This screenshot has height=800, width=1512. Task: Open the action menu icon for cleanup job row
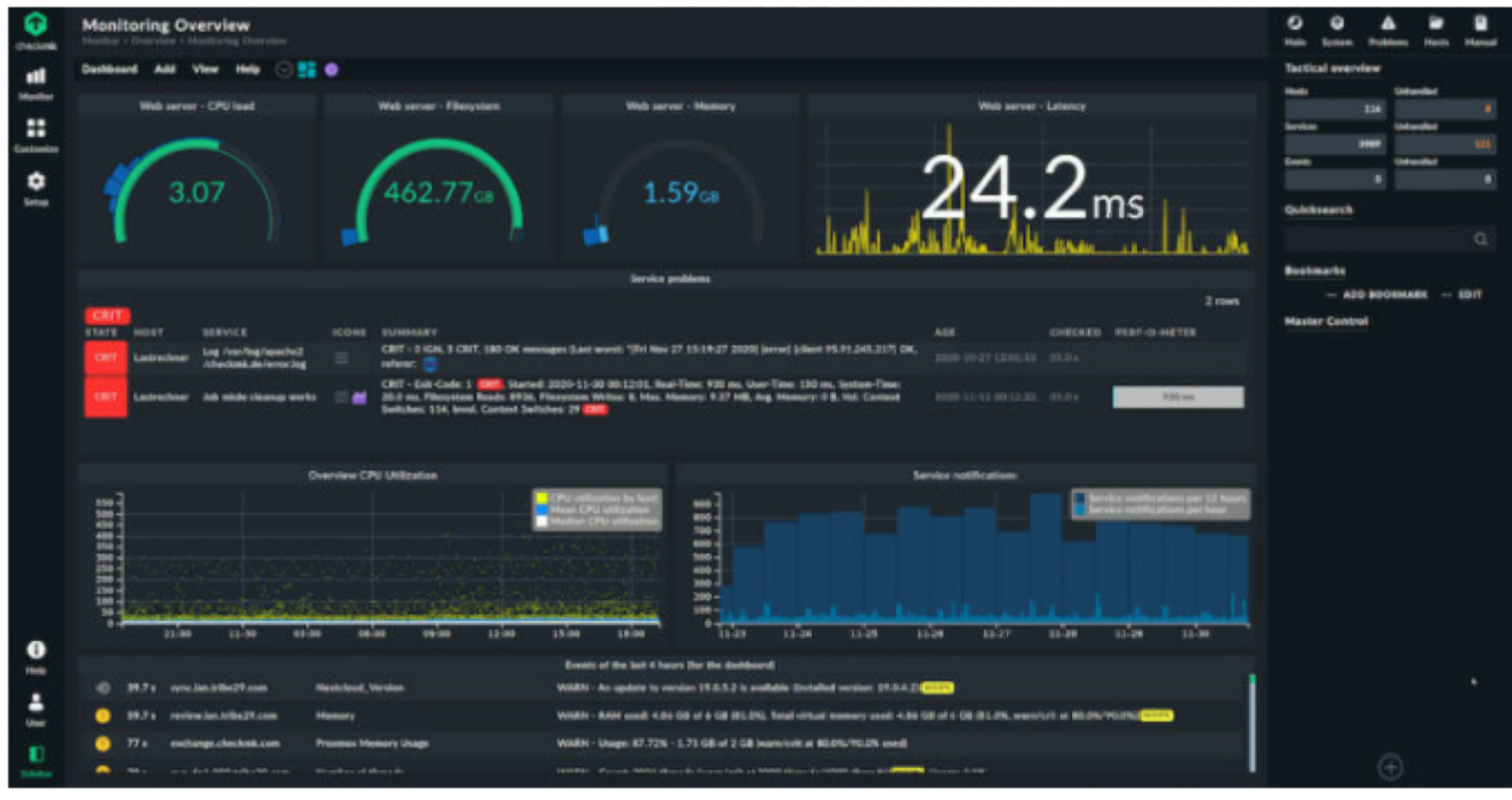point(341,397)
